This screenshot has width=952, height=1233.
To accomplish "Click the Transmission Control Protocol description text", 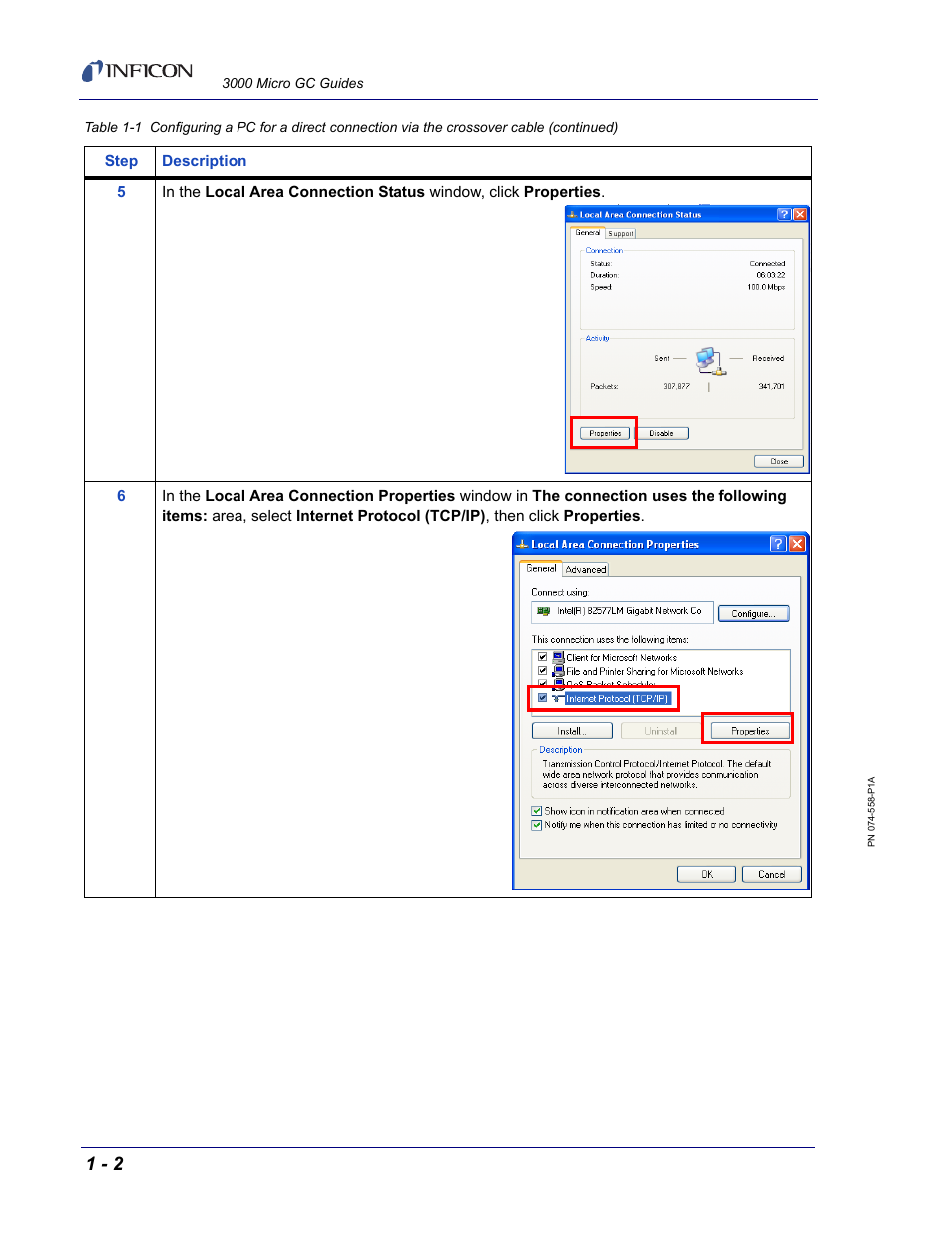I will point(657,774).
